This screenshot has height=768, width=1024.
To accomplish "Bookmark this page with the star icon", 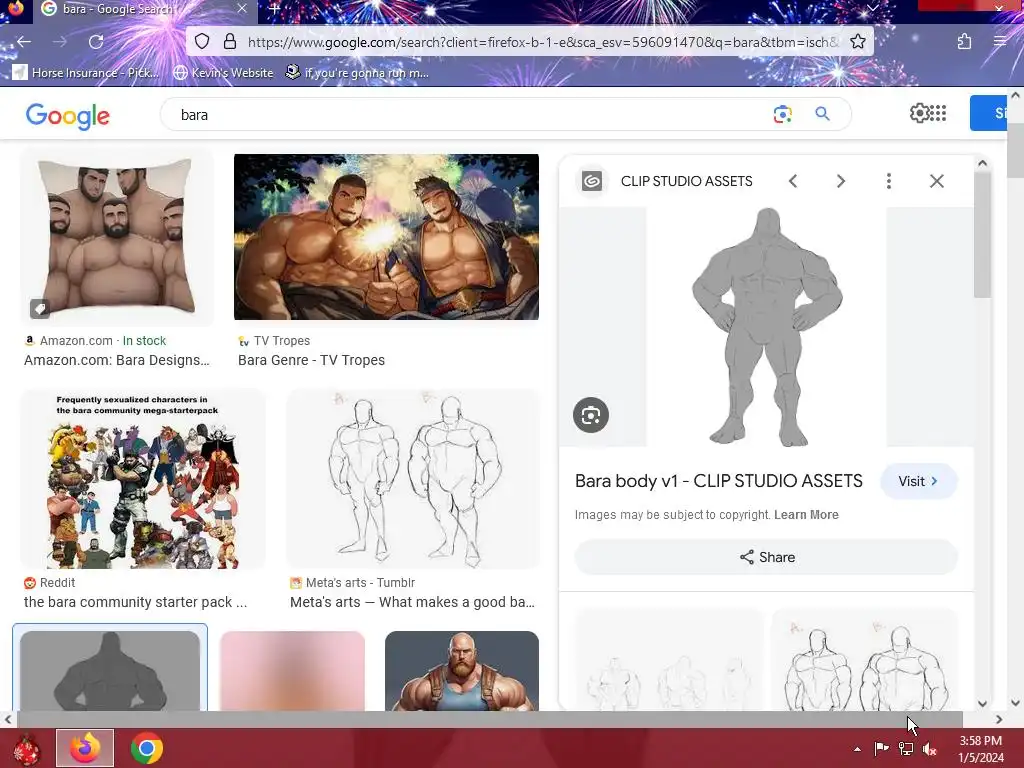I will [857, 42].
